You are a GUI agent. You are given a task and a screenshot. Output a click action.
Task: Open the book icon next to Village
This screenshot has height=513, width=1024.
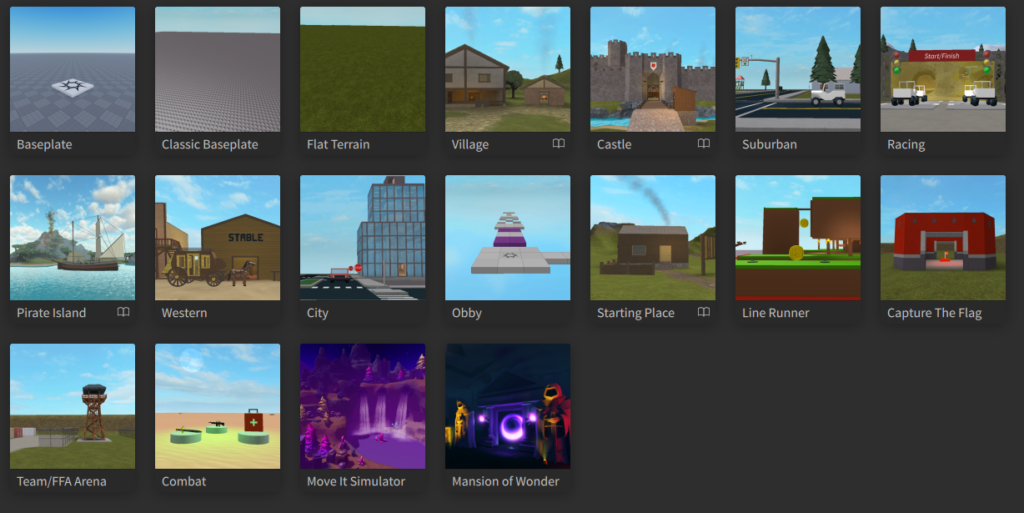tap(558, 144)
